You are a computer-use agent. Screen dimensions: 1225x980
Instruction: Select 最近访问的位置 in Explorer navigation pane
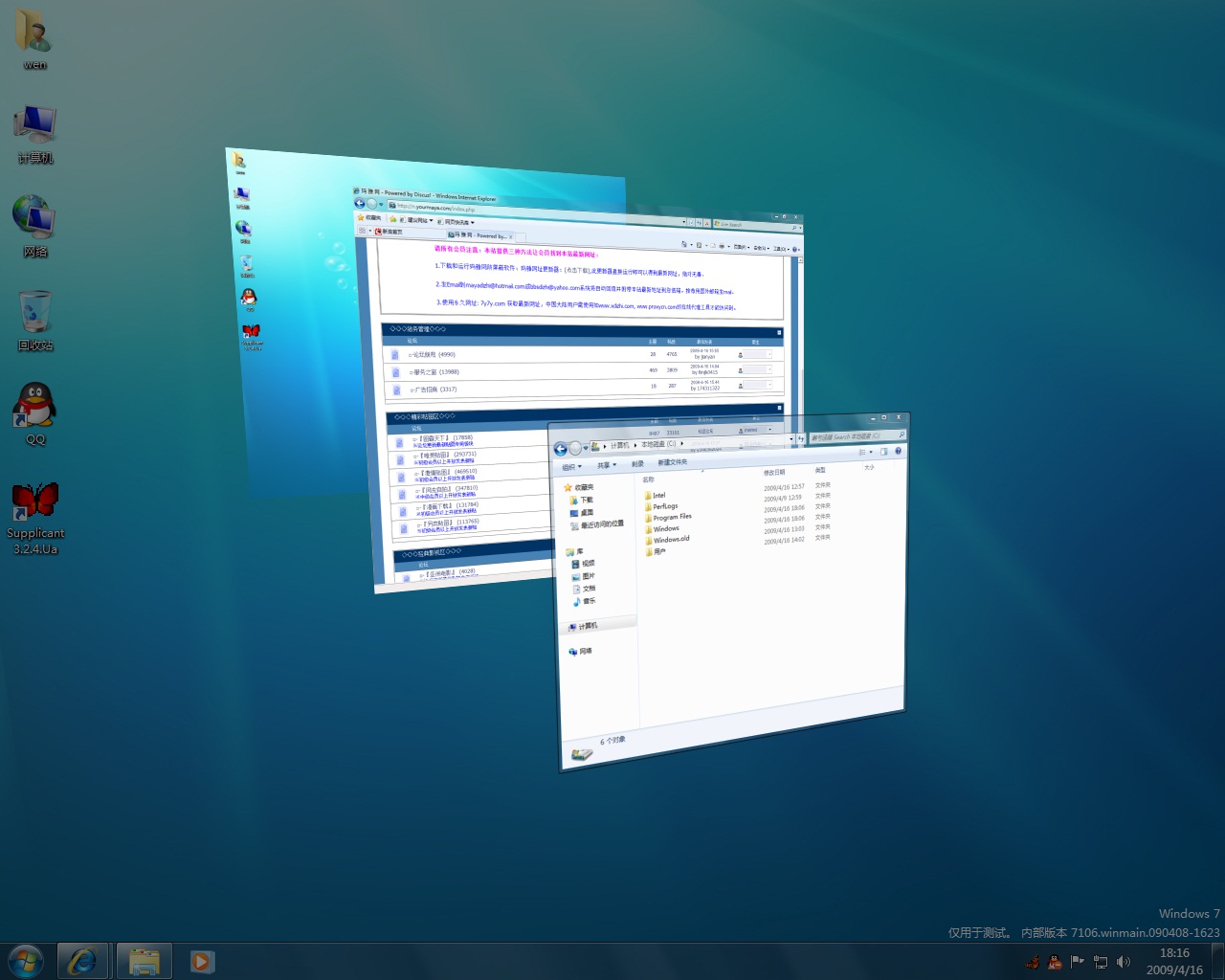(x=596, y=524)
